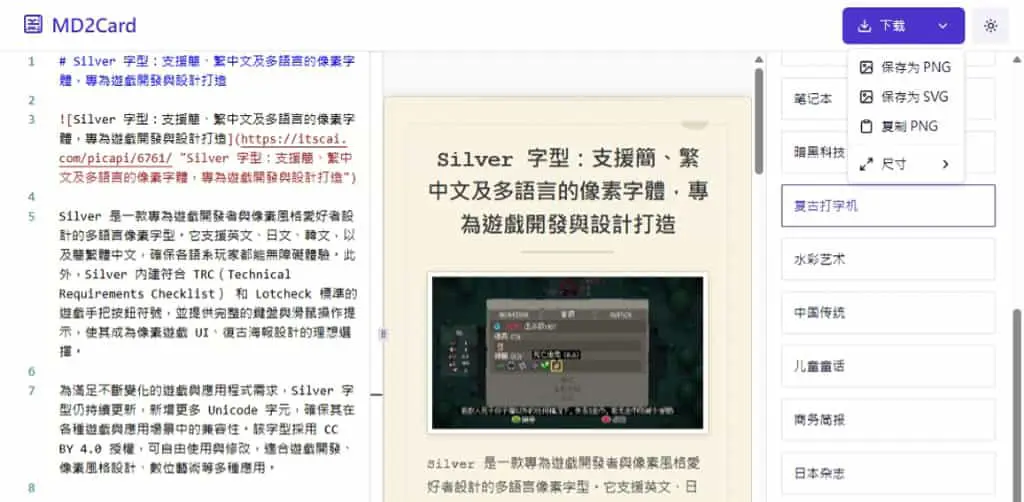
Task: Click the theme list scrollbar up arrow
Action: [1017, 59]
